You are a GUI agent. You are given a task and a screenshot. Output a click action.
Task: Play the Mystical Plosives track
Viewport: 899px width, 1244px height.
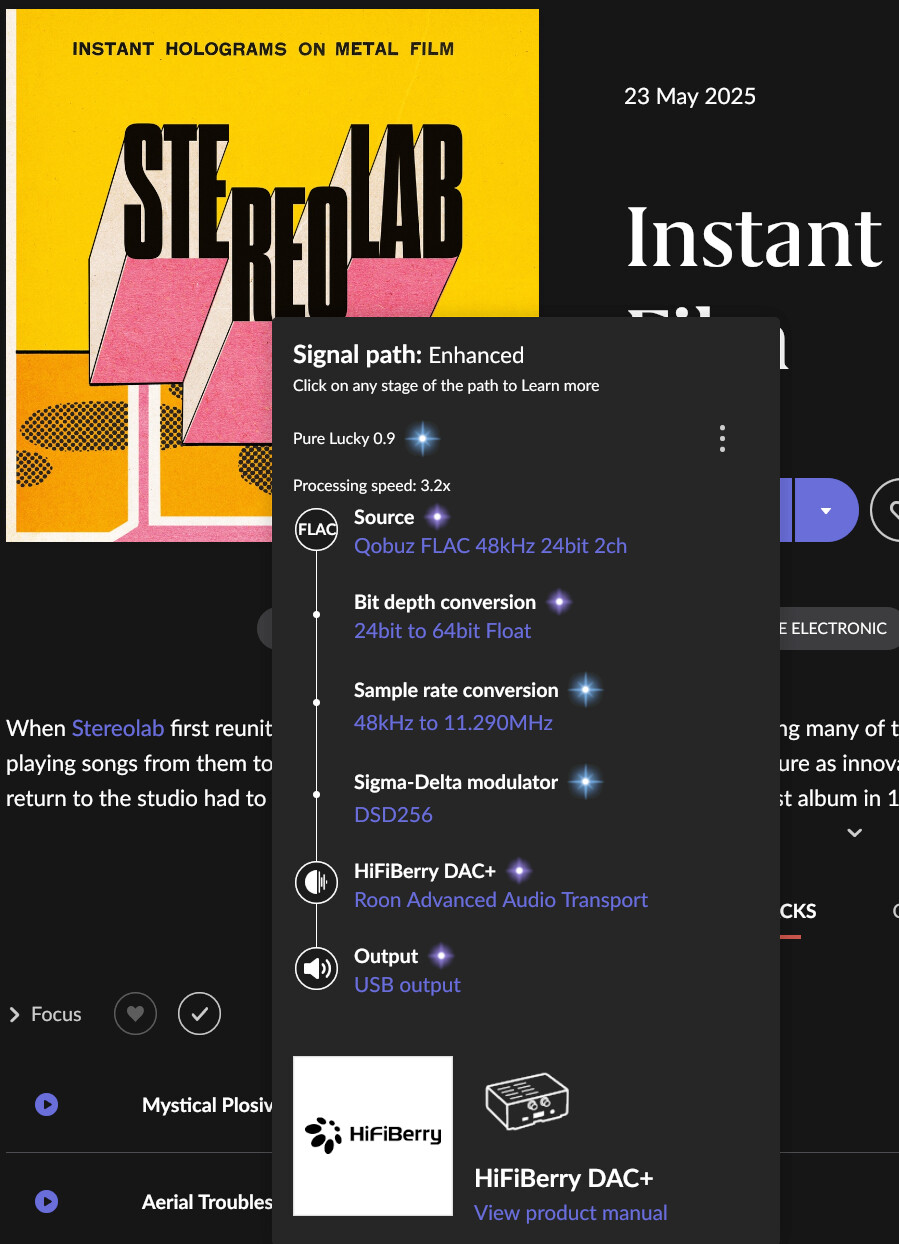point(46,1105)
